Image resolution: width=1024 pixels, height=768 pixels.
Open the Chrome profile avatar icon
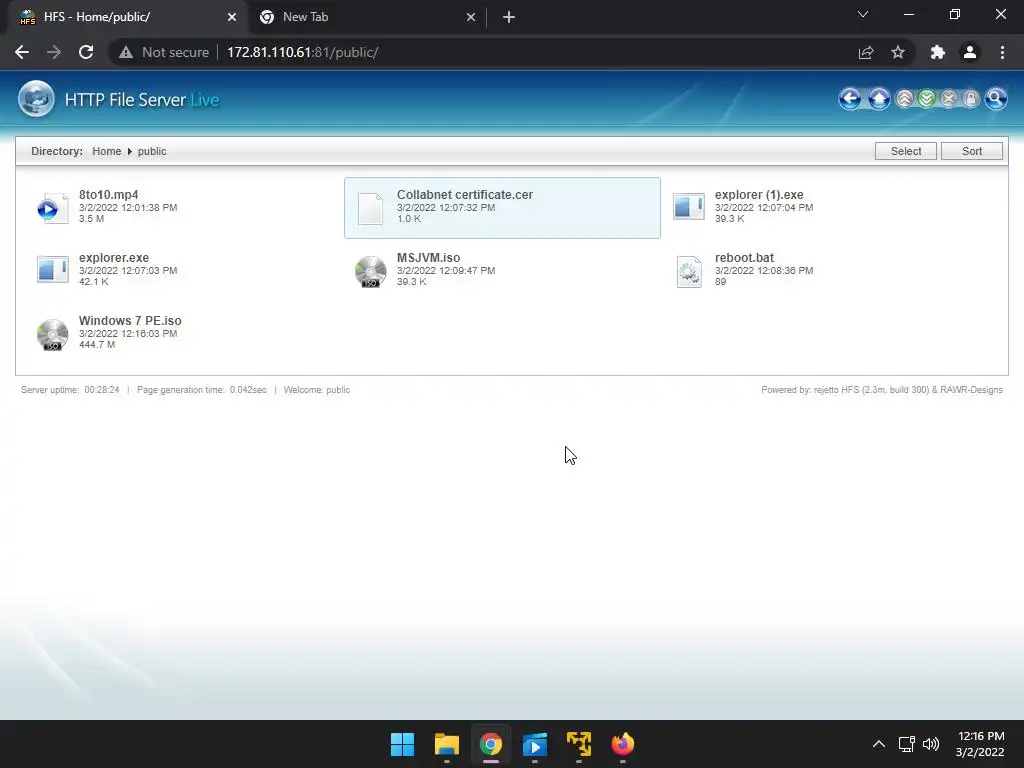click(x=970, y=52)
